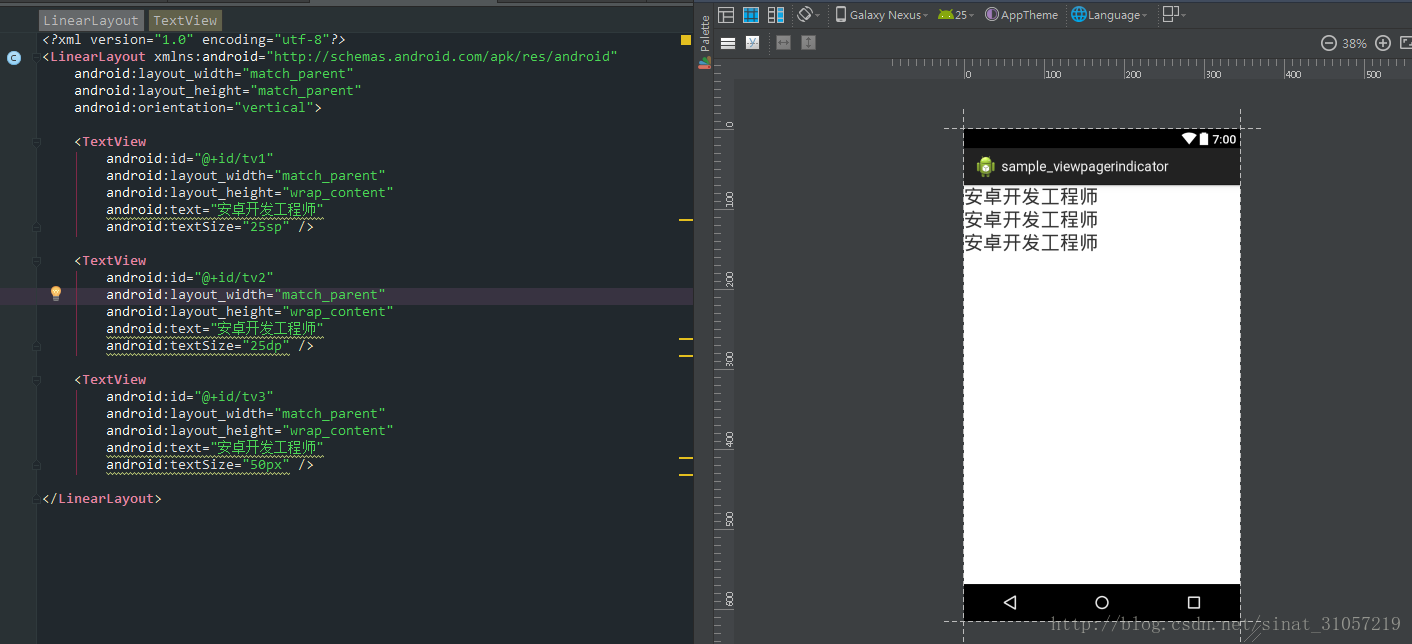Click the textSize="25sp" attribute line
Screen dimensions: 1412x644
tap(210, 227)
